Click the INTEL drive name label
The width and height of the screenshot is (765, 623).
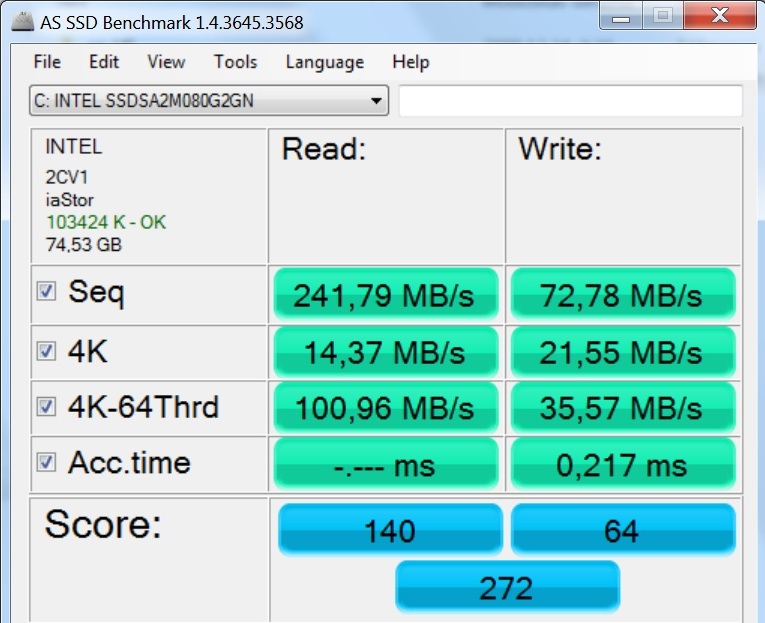[74, 146]
